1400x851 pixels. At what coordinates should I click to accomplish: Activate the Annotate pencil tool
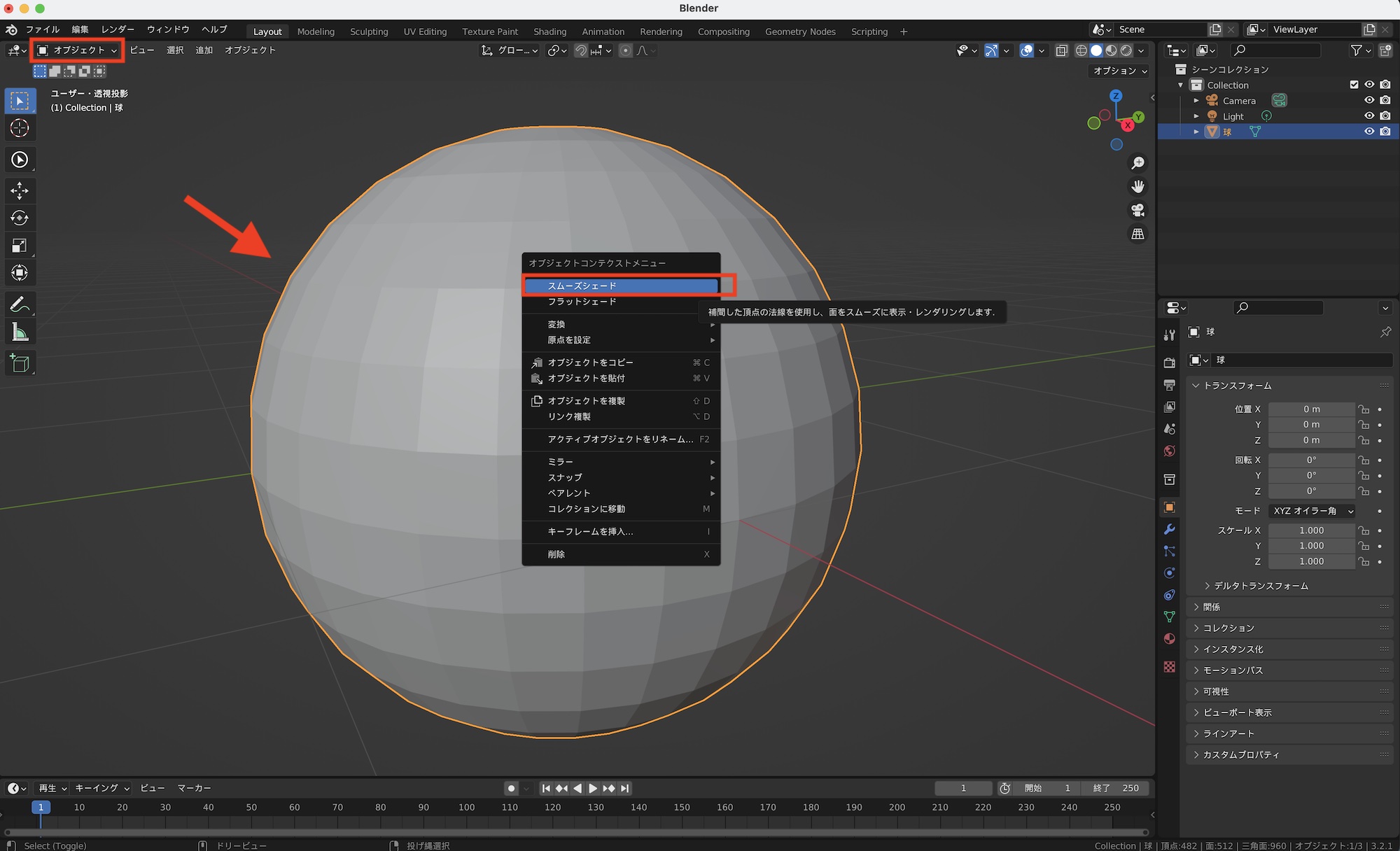[20, 304]
